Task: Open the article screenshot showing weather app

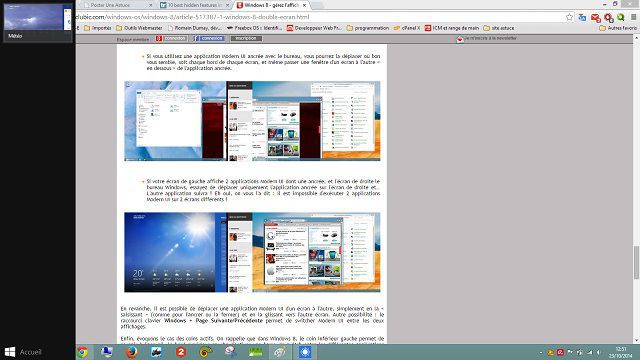Action: click(x=252, y=252)
